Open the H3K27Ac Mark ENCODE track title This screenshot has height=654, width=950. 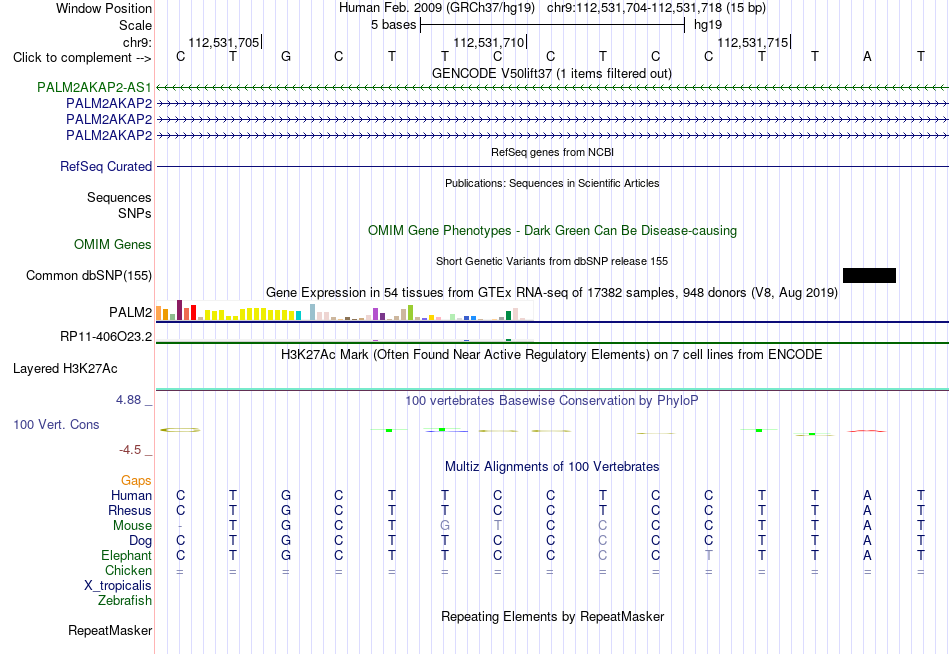pyautogui.click(x=551, y=355)
